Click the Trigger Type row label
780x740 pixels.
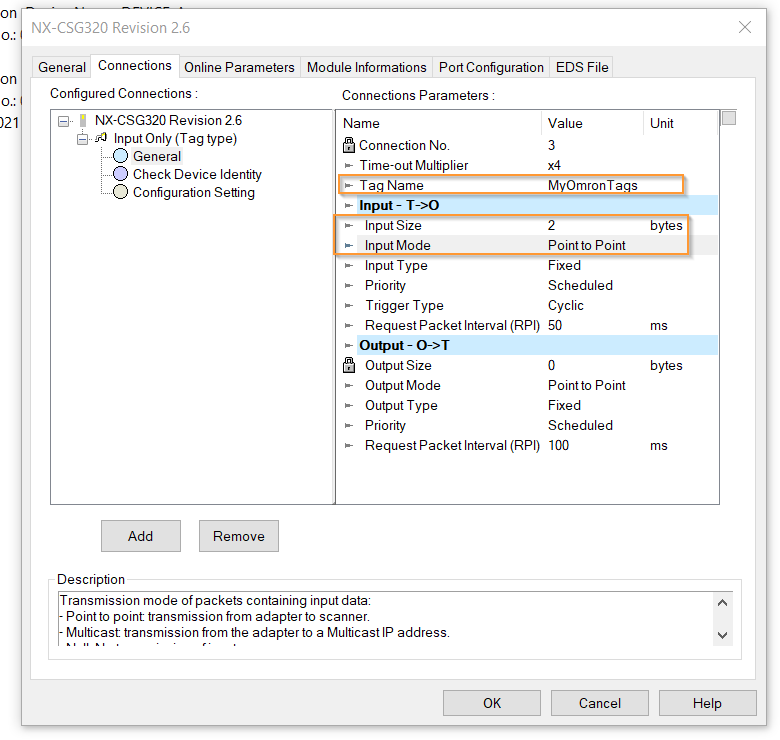(404, 306)
